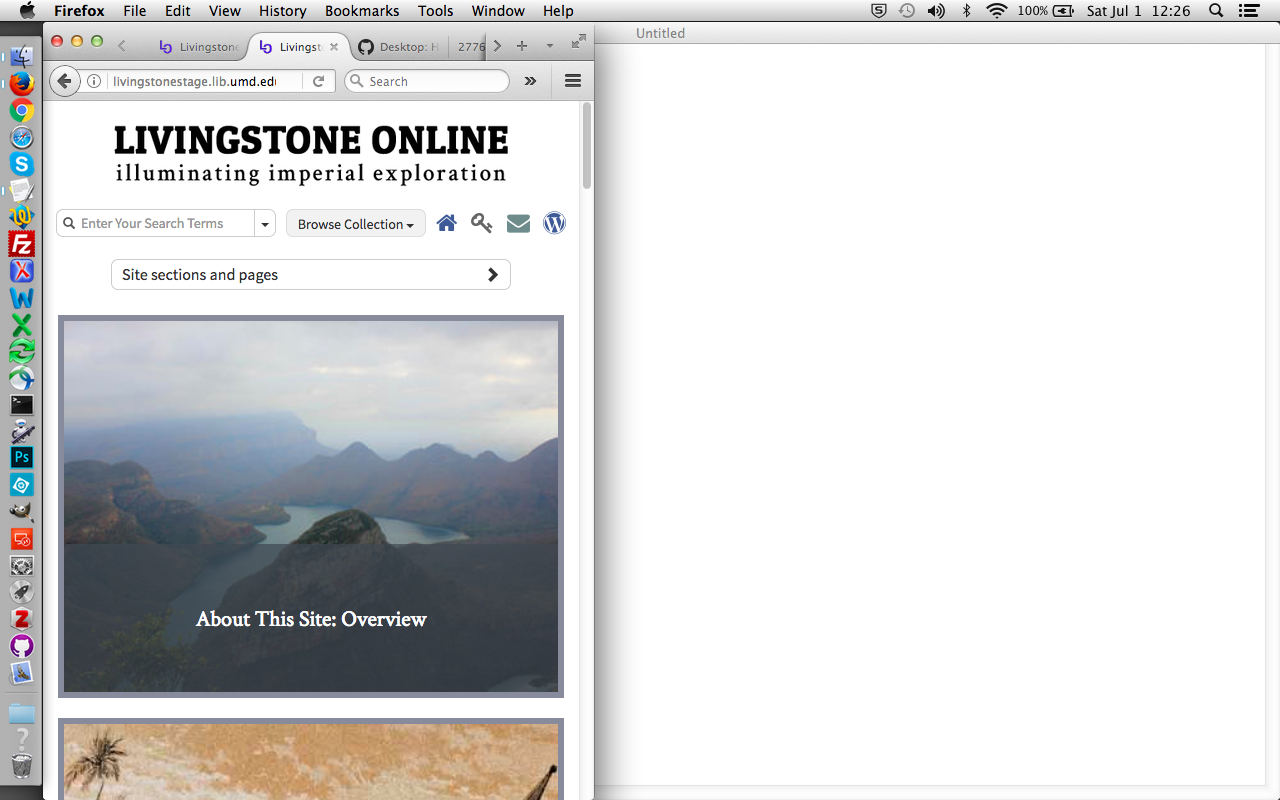Open the File menu
1280x800 pixels.
tap(135, 11)
